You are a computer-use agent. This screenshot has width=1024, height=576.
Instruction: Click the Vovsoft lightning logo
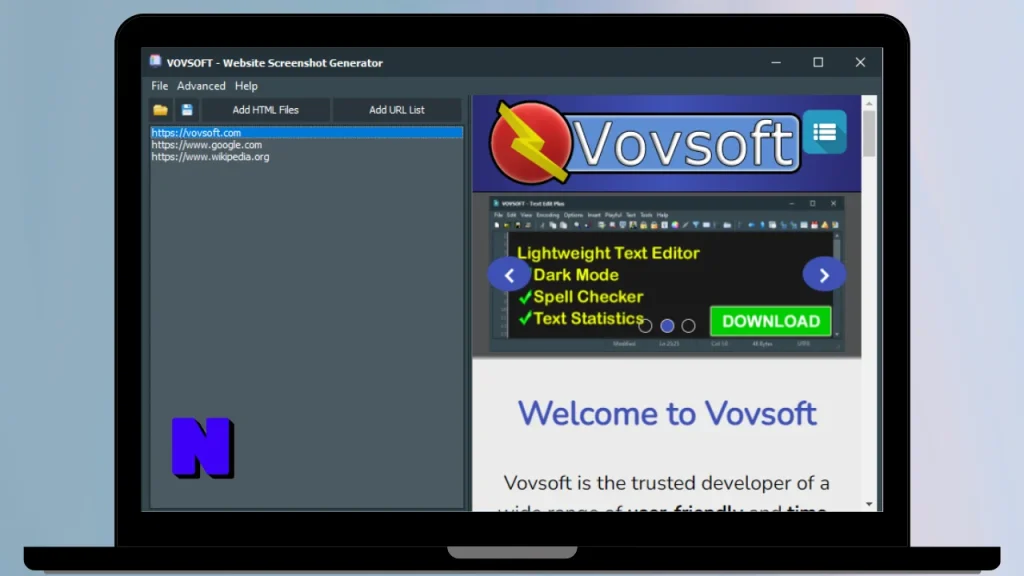[x=530, y=142]
